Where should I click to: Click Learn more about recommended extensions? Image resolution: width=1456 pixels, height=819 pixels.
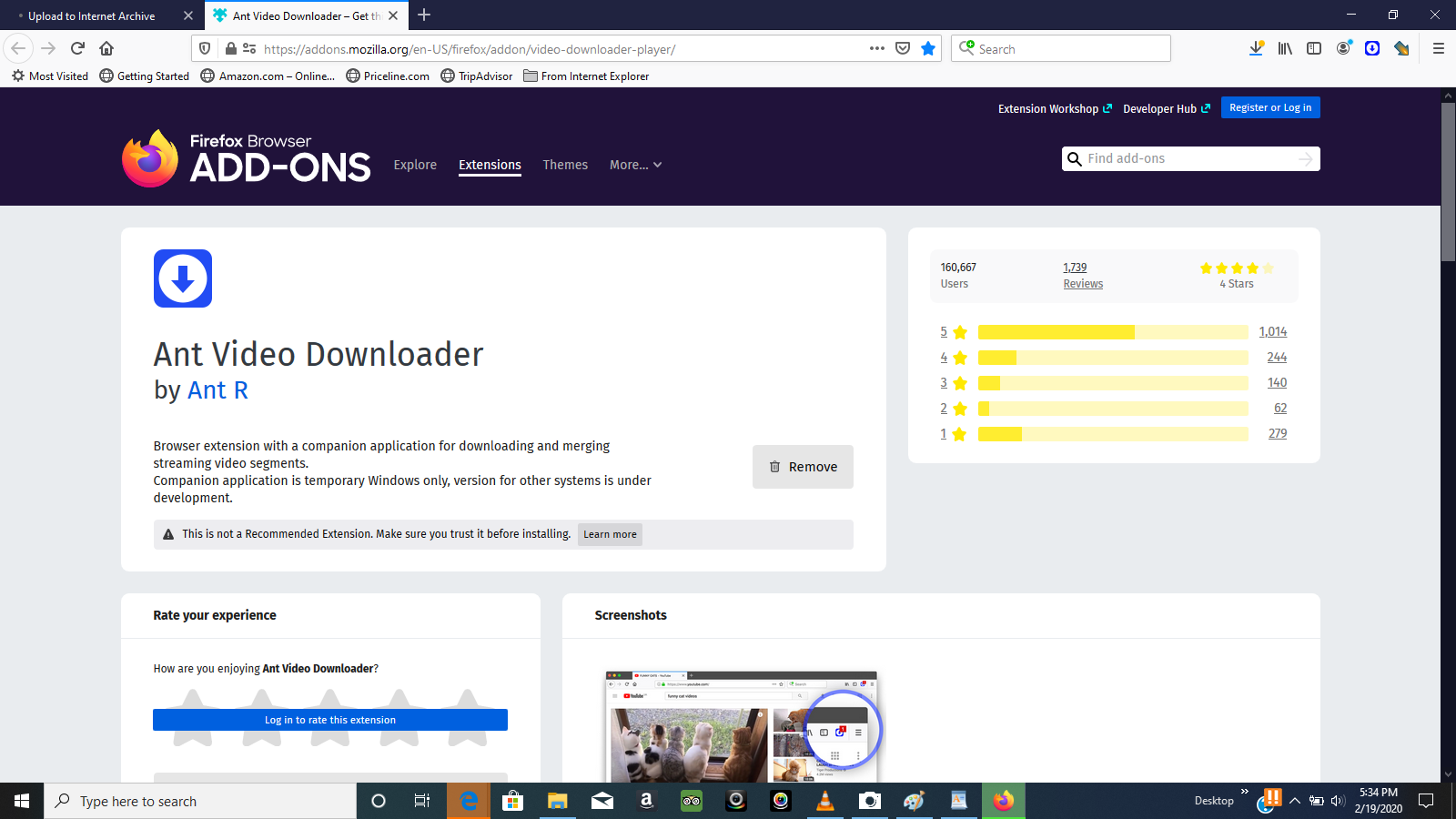coord(610,534)
